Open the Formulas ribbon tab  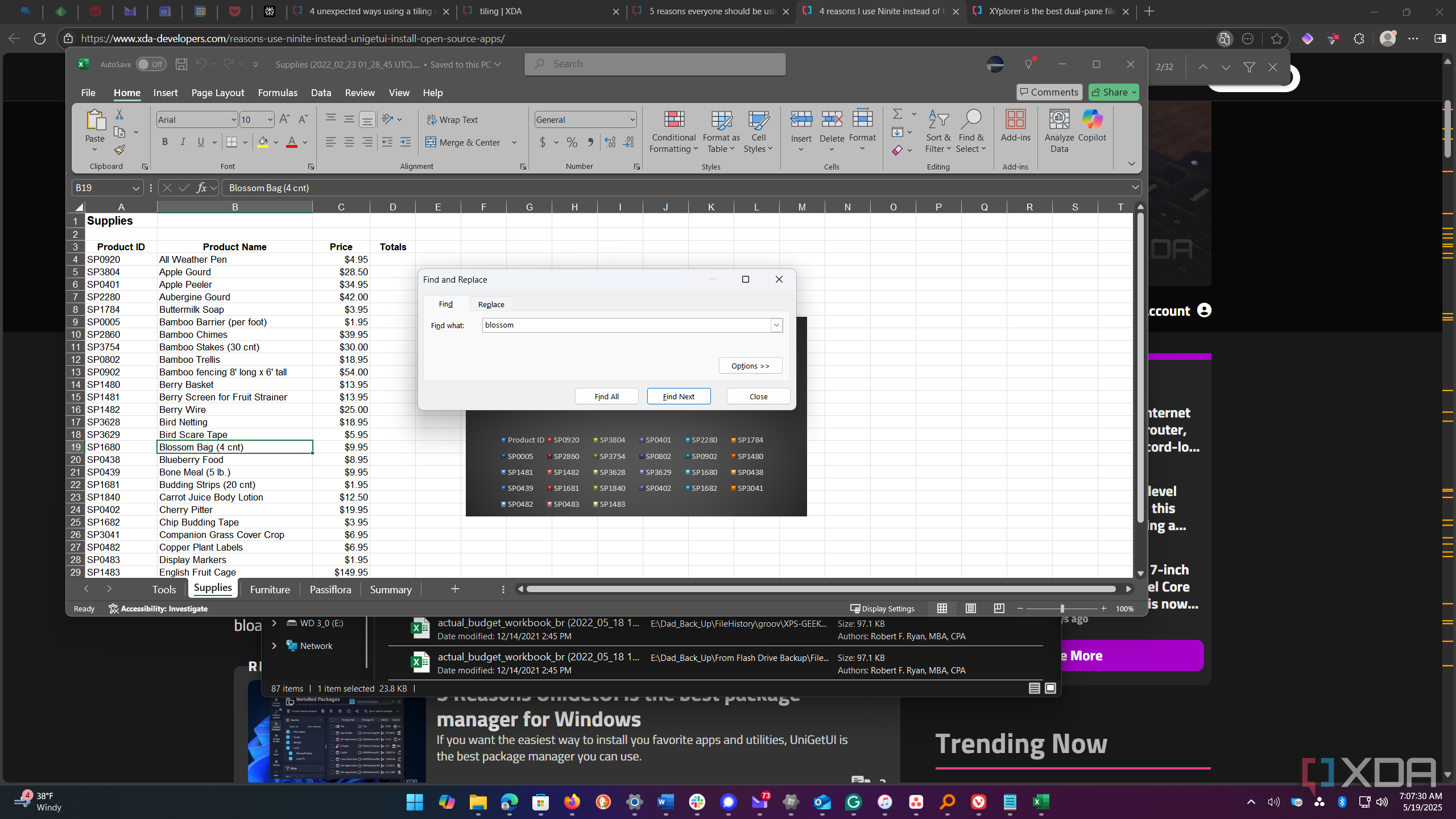[x=278, y=93]
